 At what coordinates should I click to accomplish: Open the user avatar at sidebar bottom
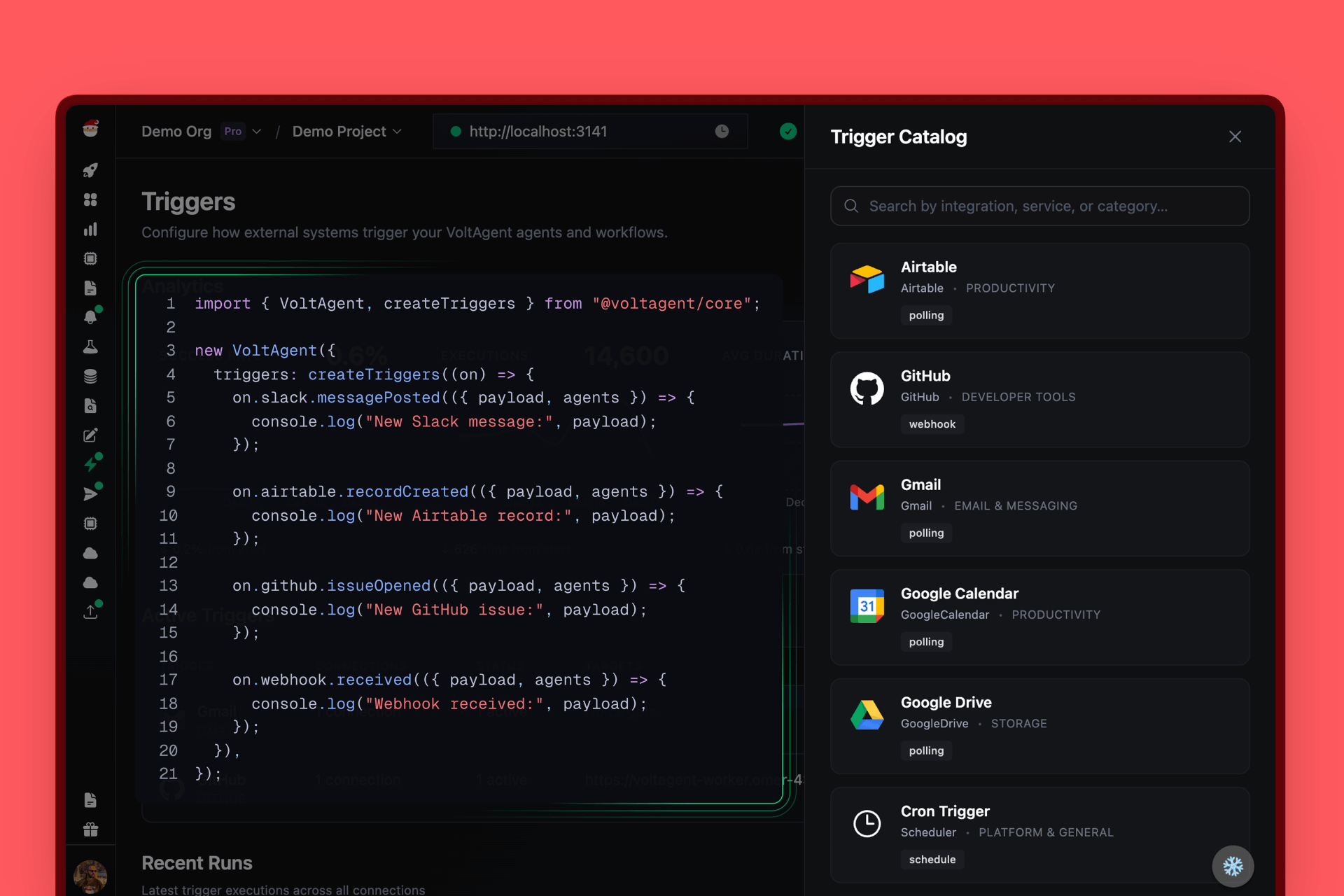90,876
